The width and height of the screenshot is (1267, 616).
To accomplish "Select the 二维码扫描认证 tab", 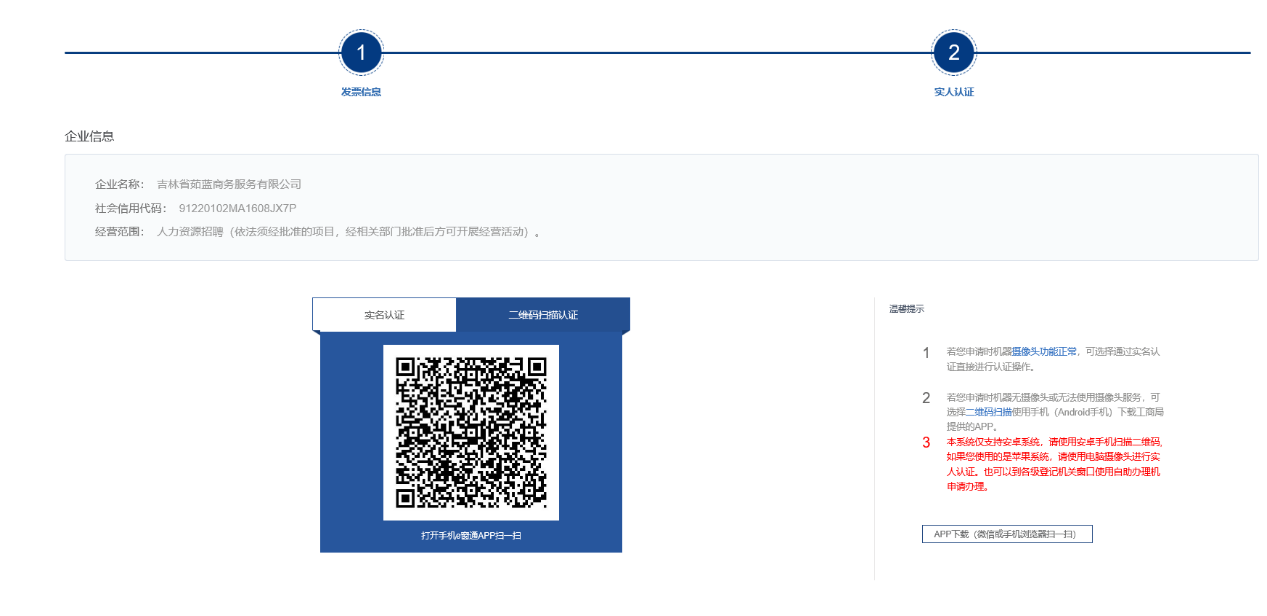I will 543,314.
